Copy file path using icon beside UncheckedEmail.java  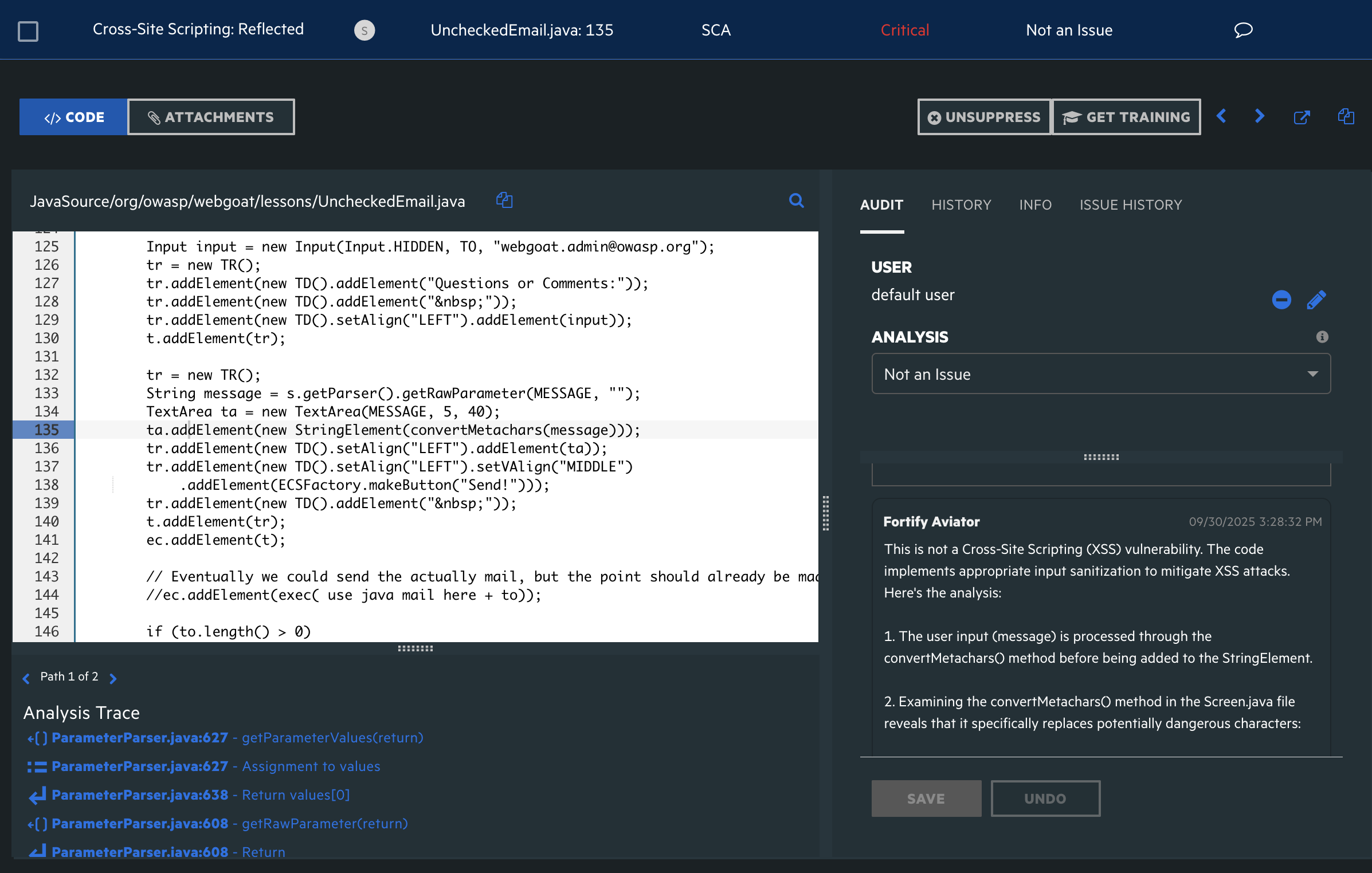(504, 200)
